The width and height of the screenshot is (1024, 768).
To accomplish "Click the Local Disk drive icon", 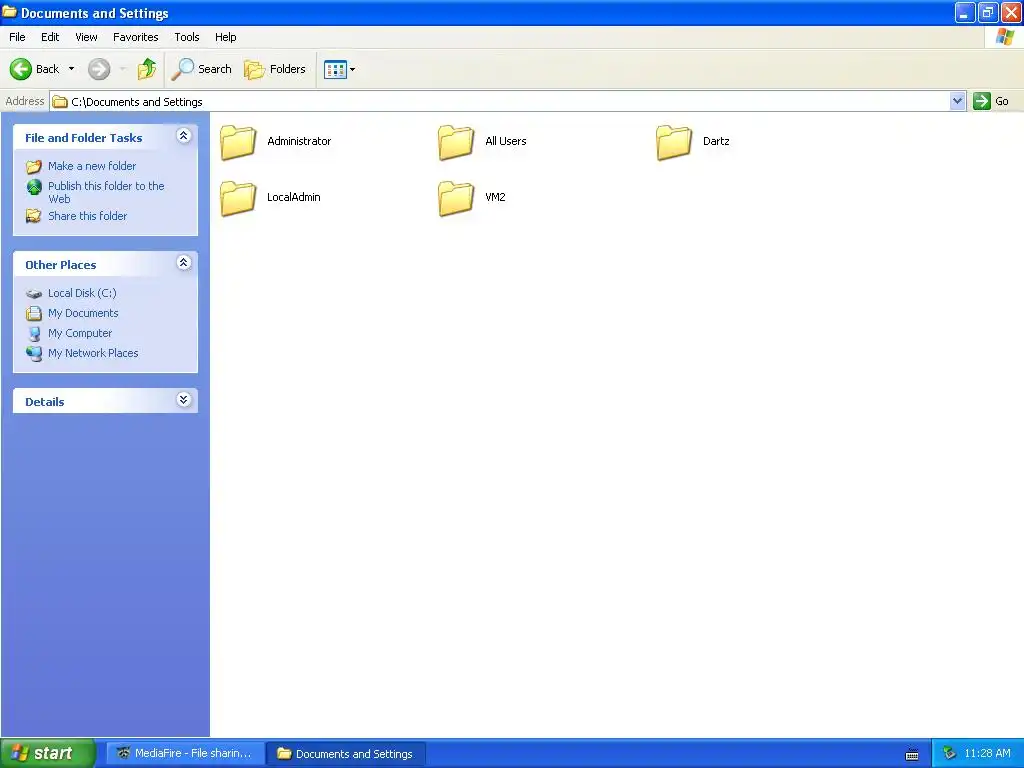I will pyautogui.click(x=34, y=294).
